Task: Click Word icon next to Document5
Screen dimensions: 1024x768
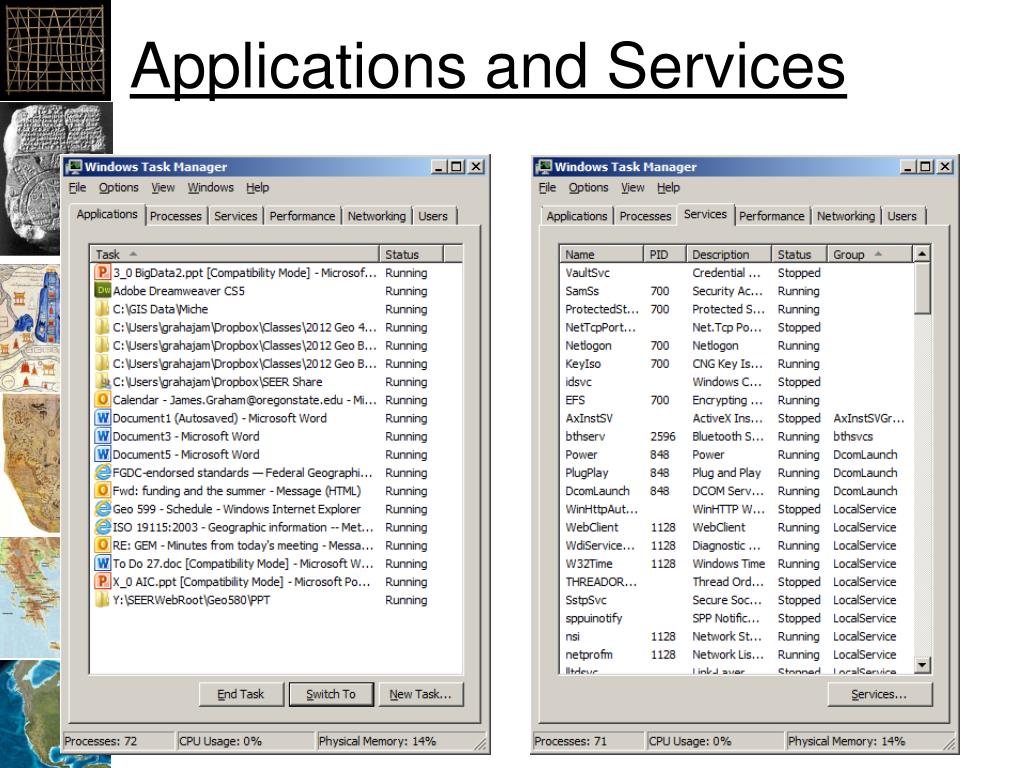Action: [103, 454]
